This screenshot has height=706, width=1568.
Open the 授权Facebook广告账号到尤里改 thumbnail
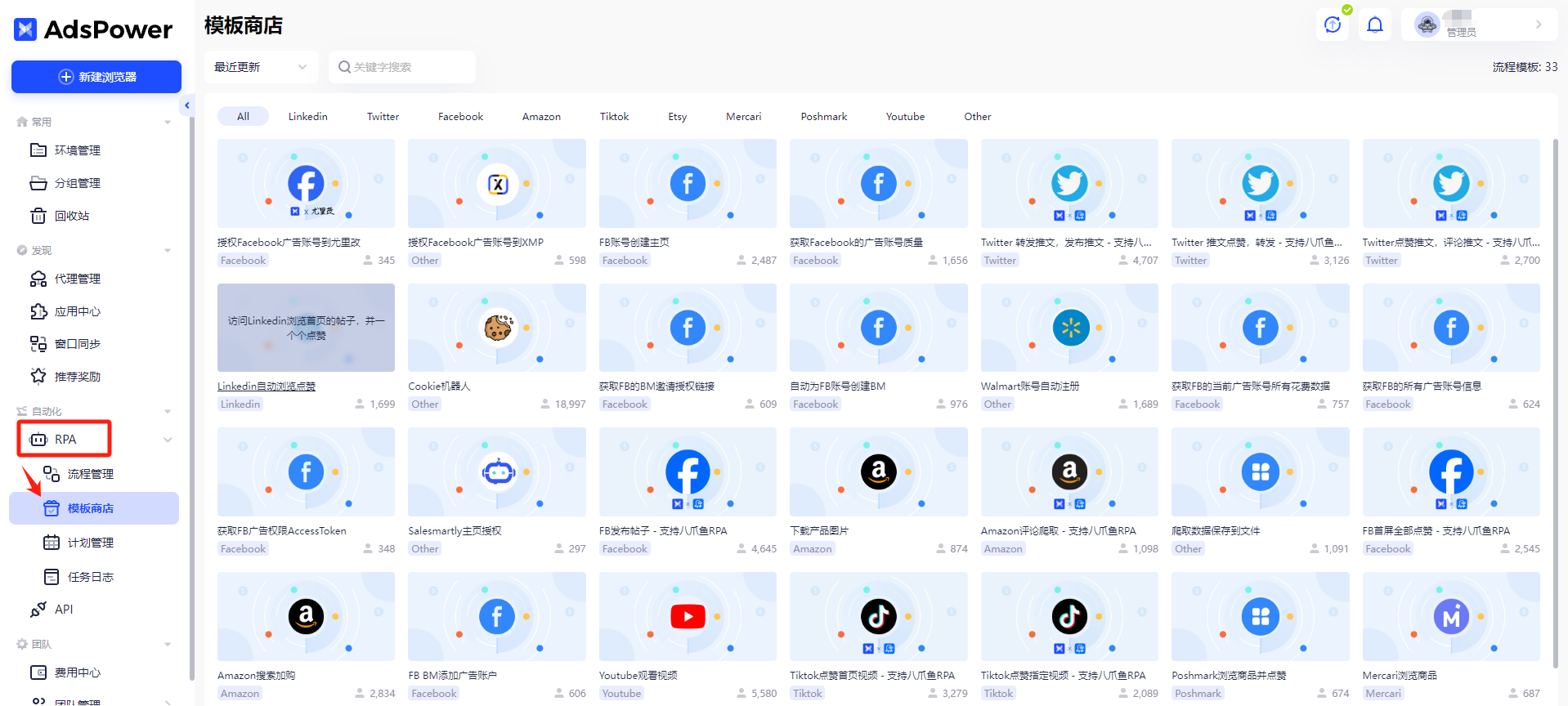click(x=306, y=183)
